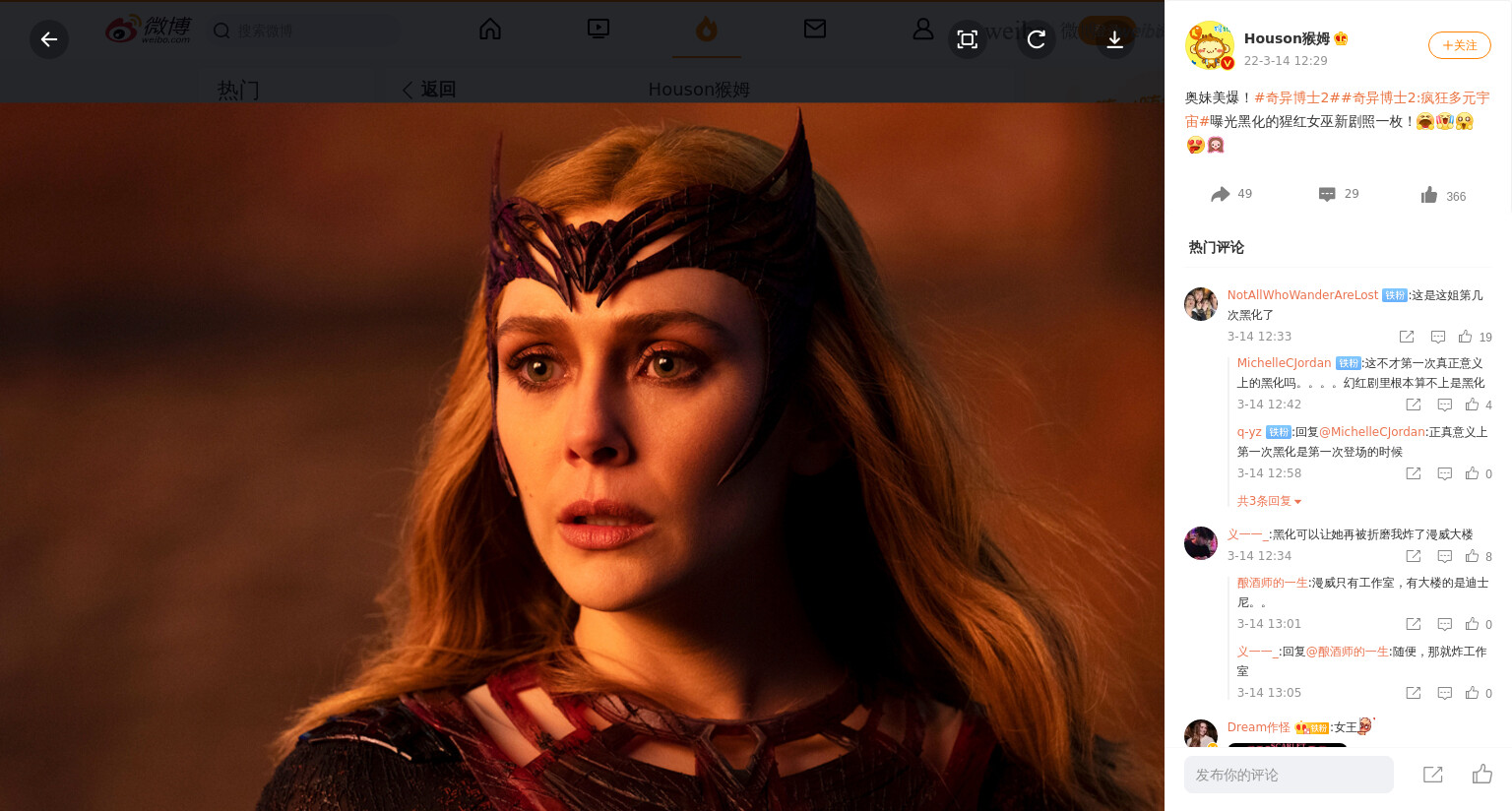Like the post showing 366 likes

(1443, 196)
